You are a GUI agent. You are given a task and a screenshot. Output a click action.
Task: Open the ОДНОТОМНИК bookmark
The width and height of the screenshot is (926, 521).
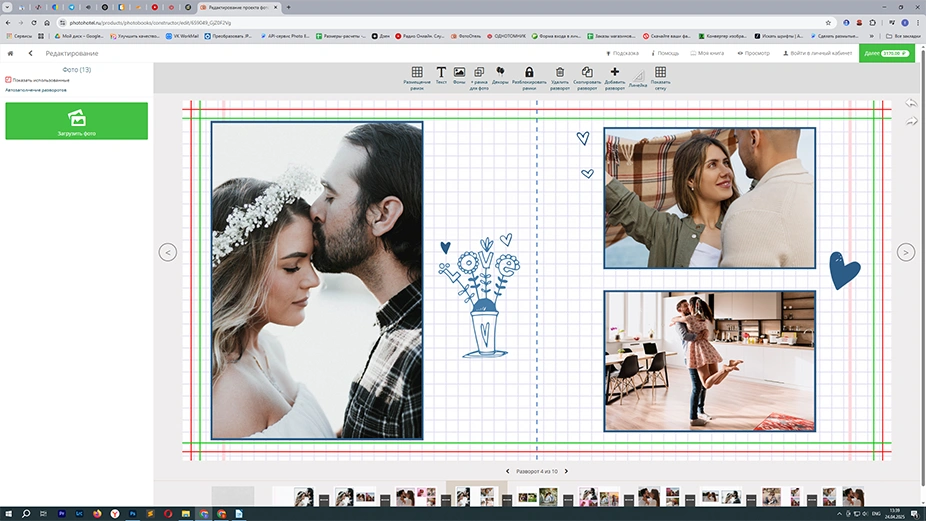click(506, 36)
